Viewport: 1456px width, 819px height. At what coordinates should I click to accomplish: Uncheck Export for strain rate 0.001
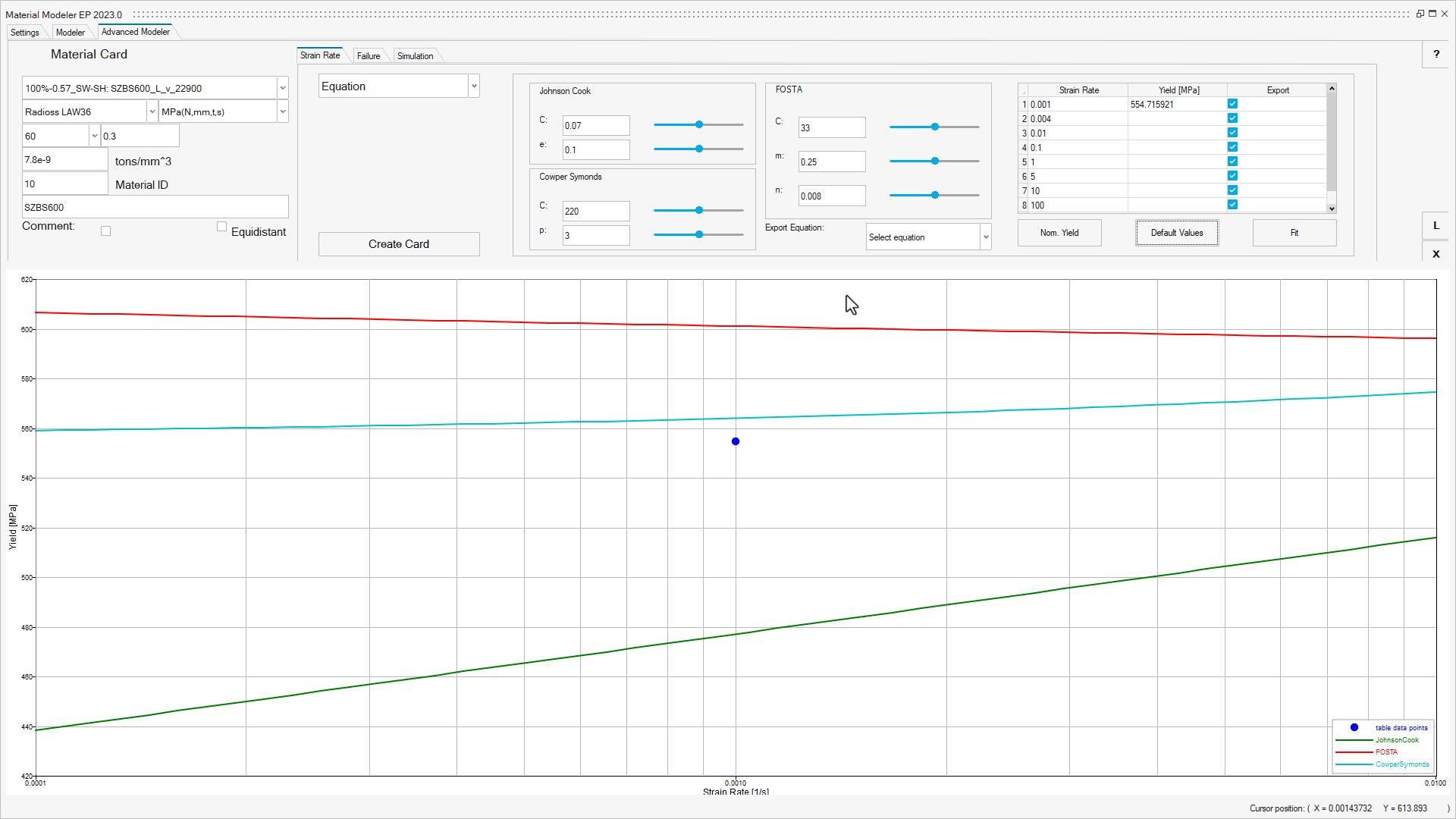click(1233, 103)
